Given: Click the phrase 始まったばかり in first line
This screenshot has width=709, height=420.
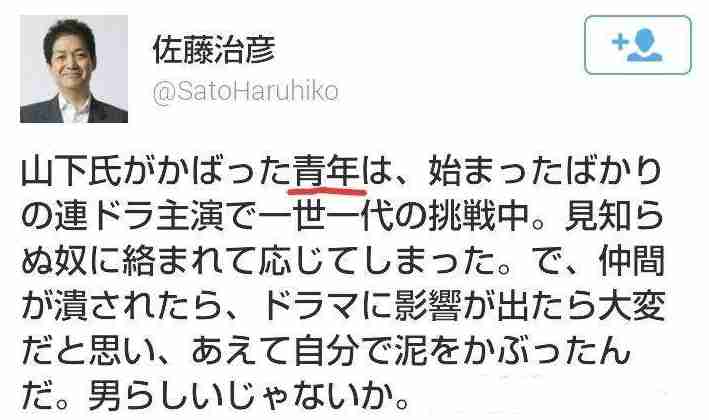Looking at the screenshot, I should pyautogui.click(x=545, y=172).
